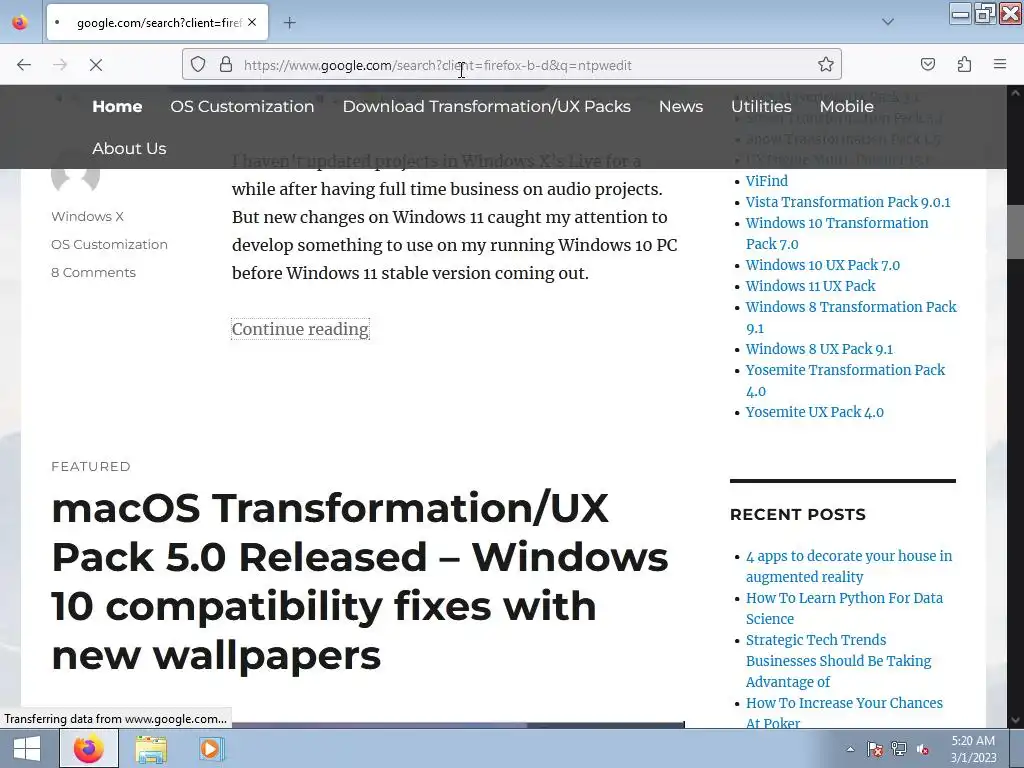Open Windows Start menu

tap(26, 748)
